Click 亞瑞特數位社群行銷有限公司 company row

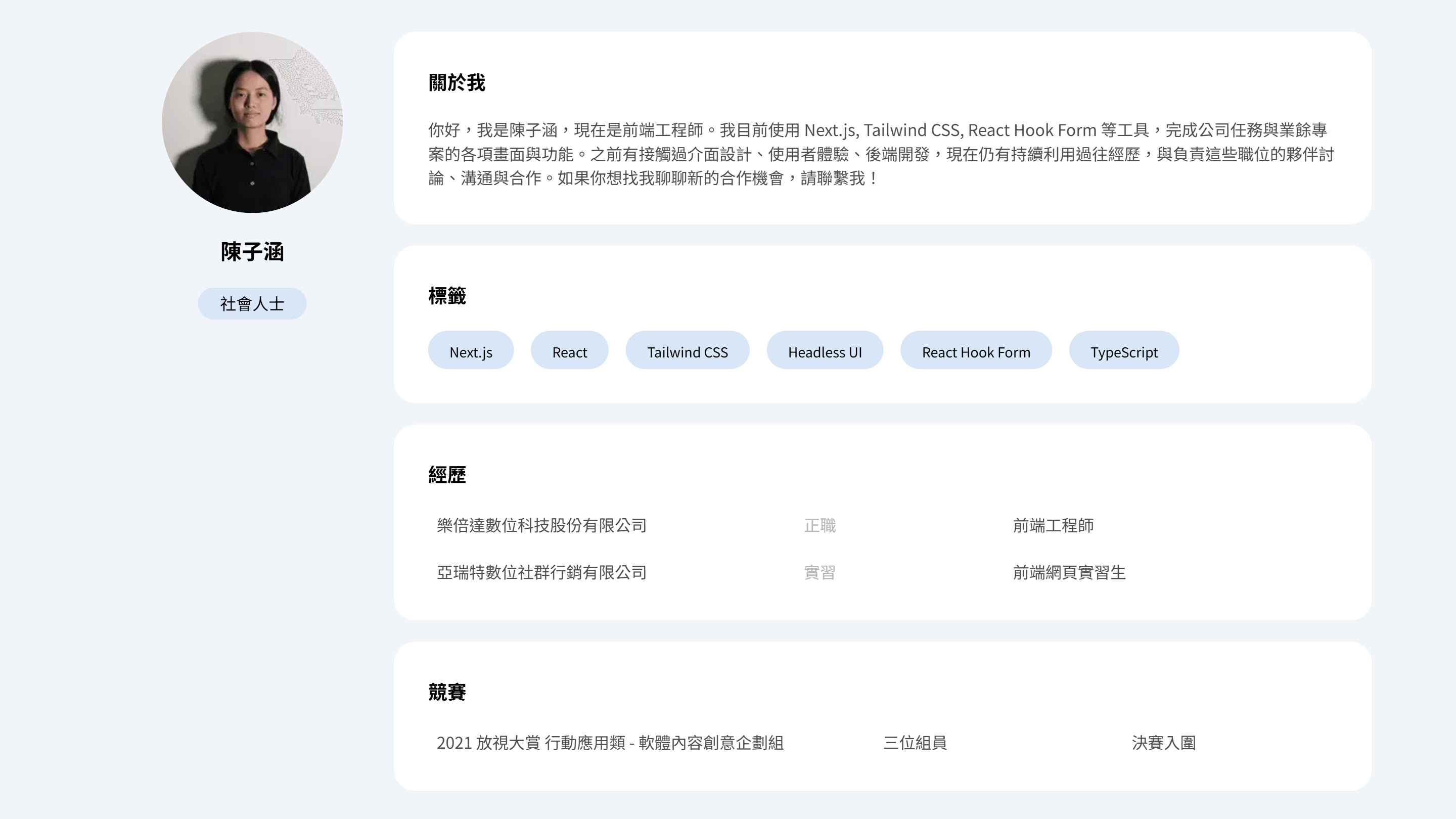541,573
